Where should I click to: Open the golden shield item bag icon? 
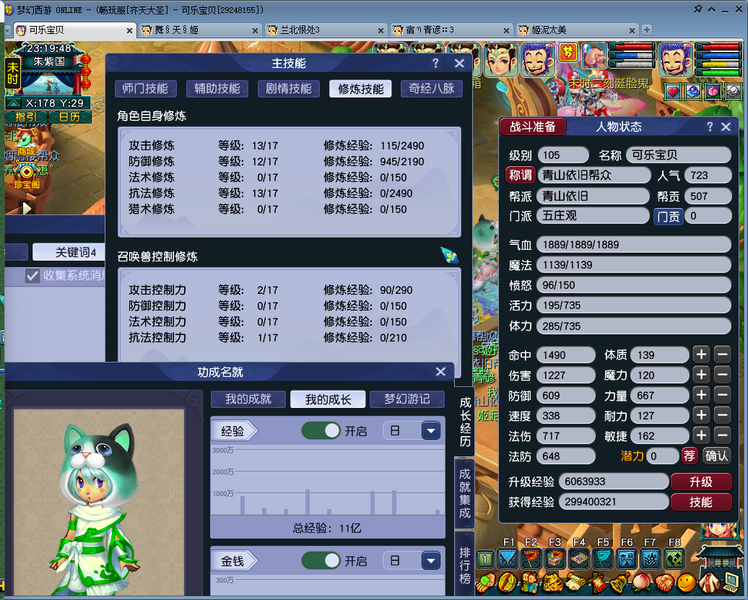tap(508, 582)
